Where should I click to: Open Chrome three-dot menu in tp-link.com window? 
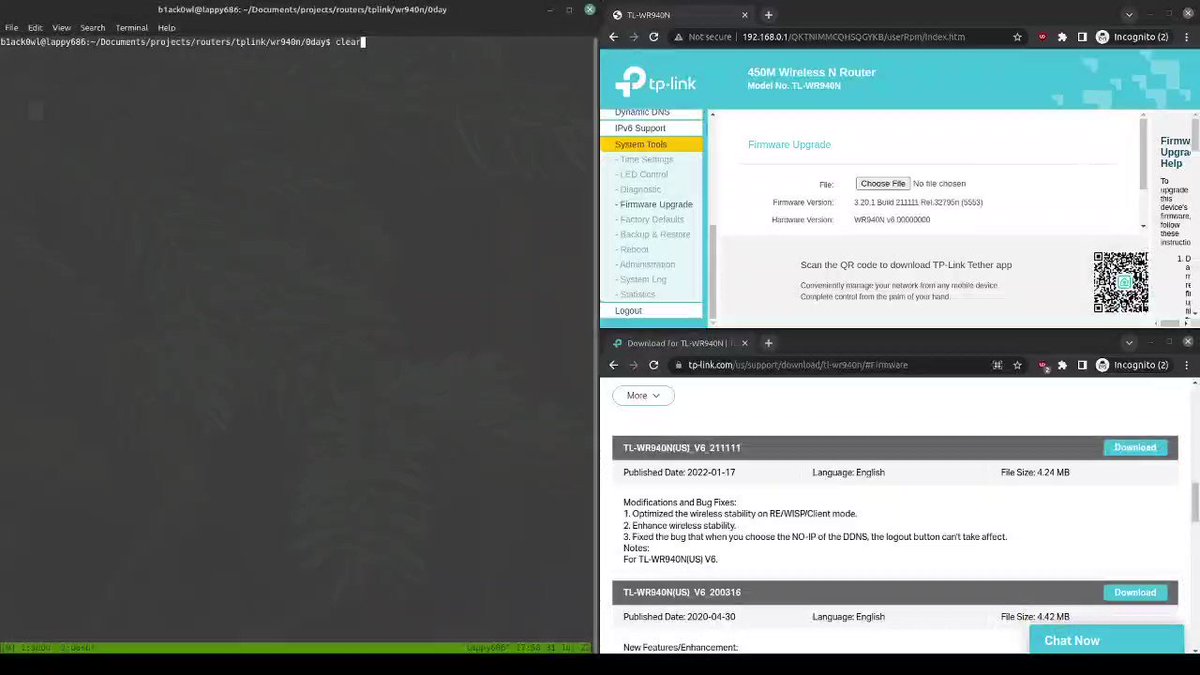tap(1187, 365)
